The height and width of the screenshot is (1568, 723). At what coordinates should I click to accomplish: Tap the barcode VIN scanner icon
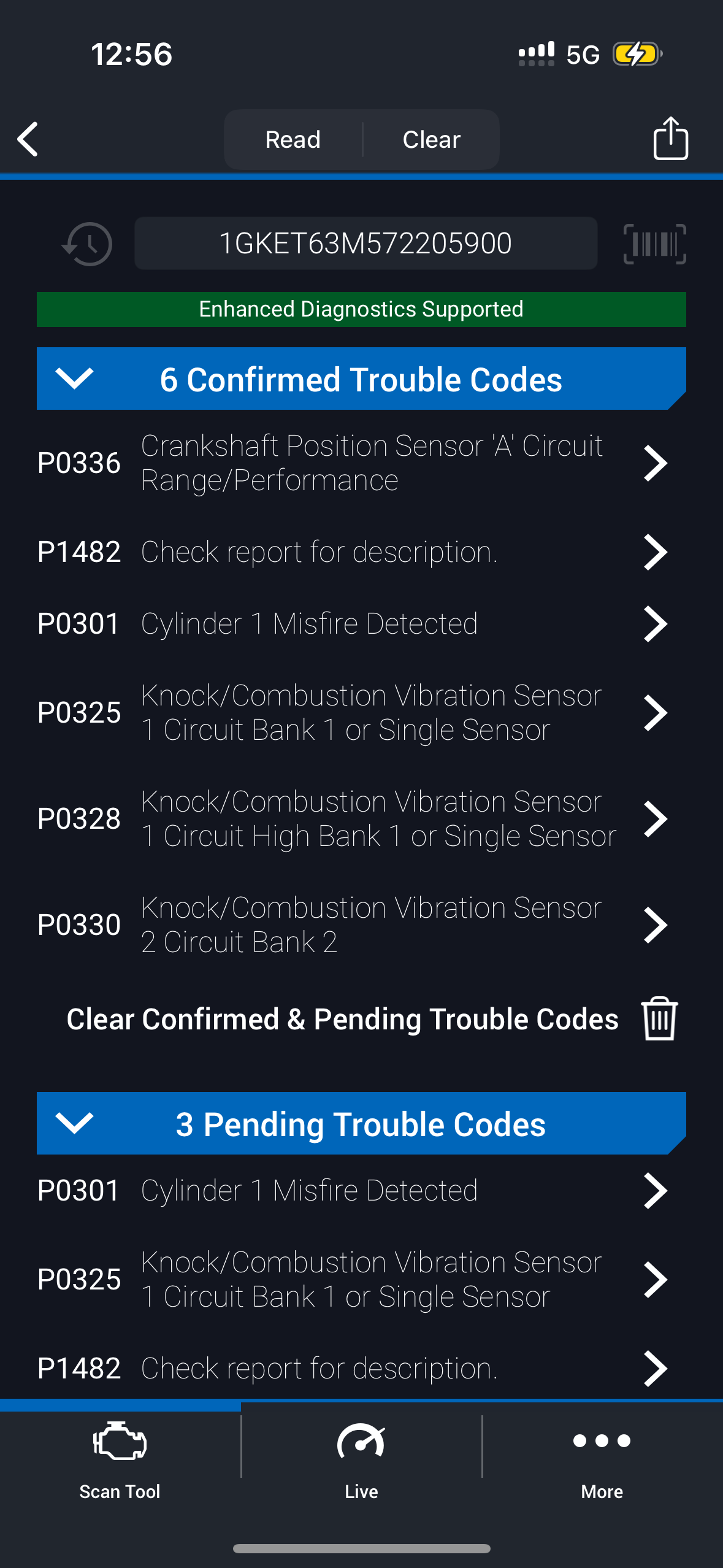[654, 244]
